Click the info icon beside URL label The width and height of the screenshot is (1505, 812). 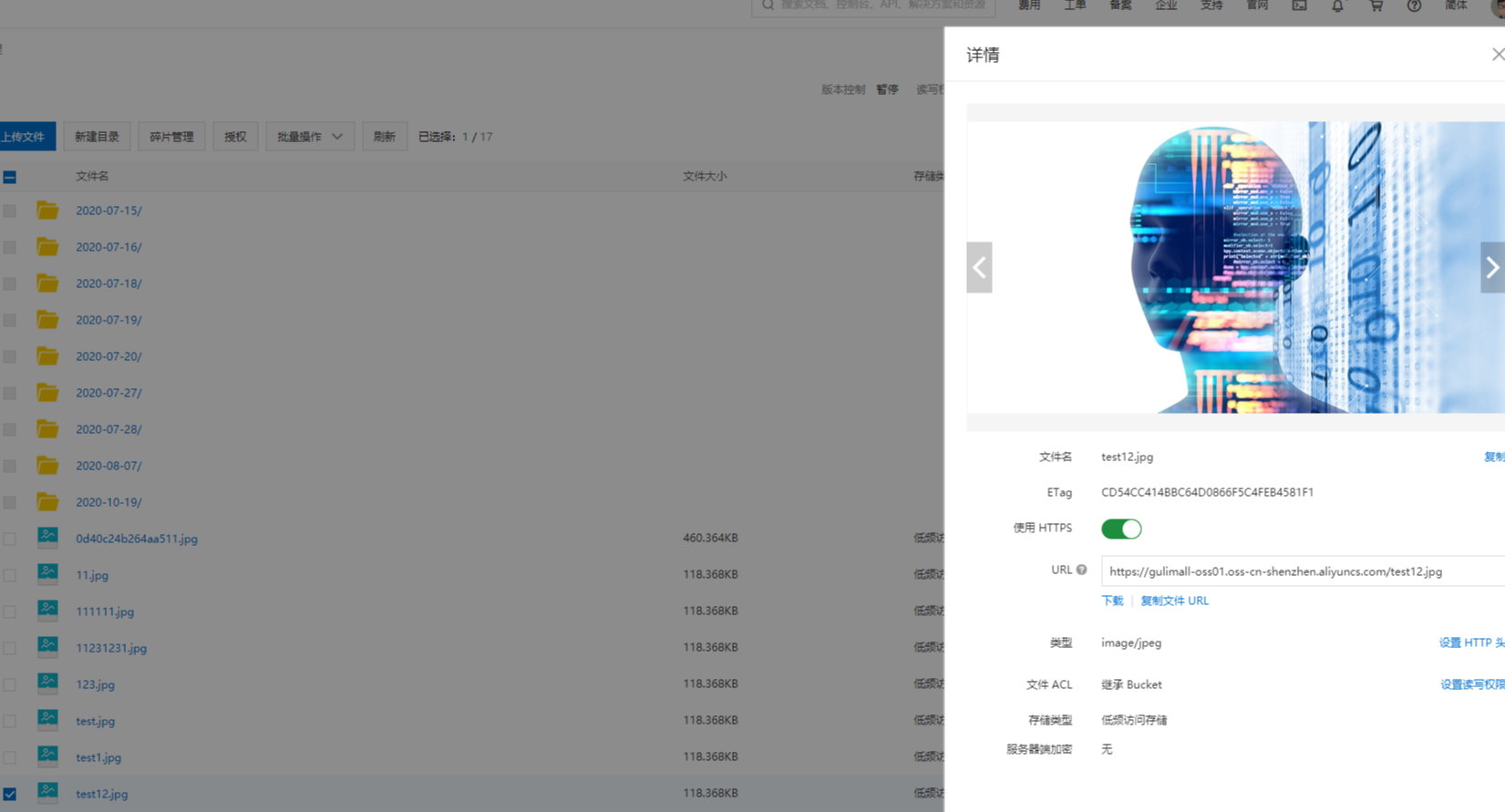pos(1081,570)
